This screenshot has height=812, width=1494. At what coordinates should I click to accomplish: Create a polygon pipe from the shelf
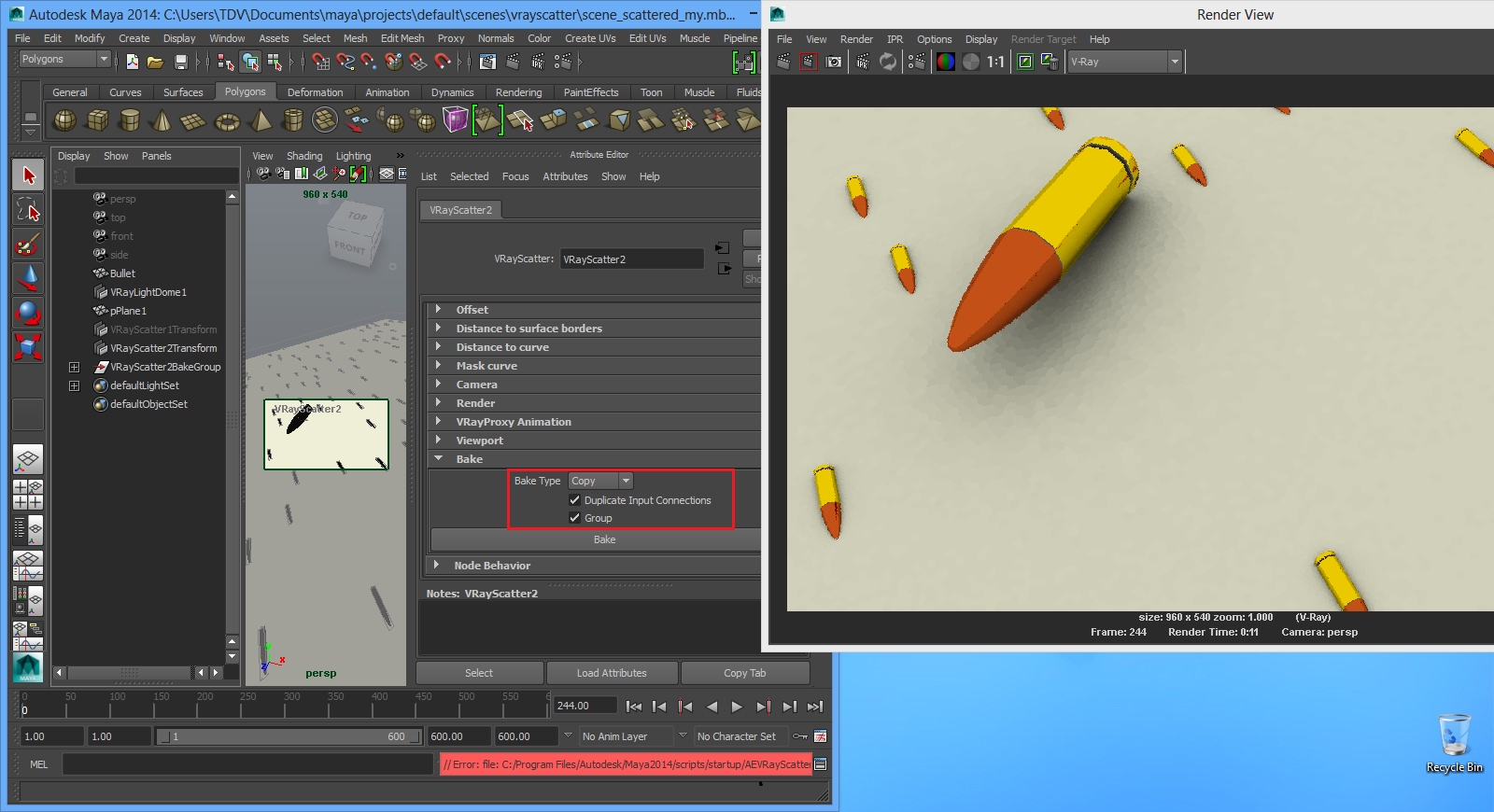[x=293, y=119]
